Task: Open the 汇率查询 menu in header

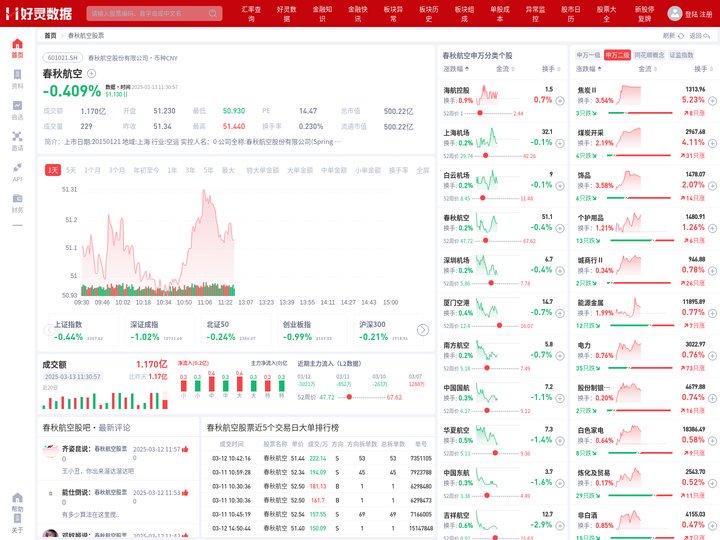Action: (x=251, y=14)
